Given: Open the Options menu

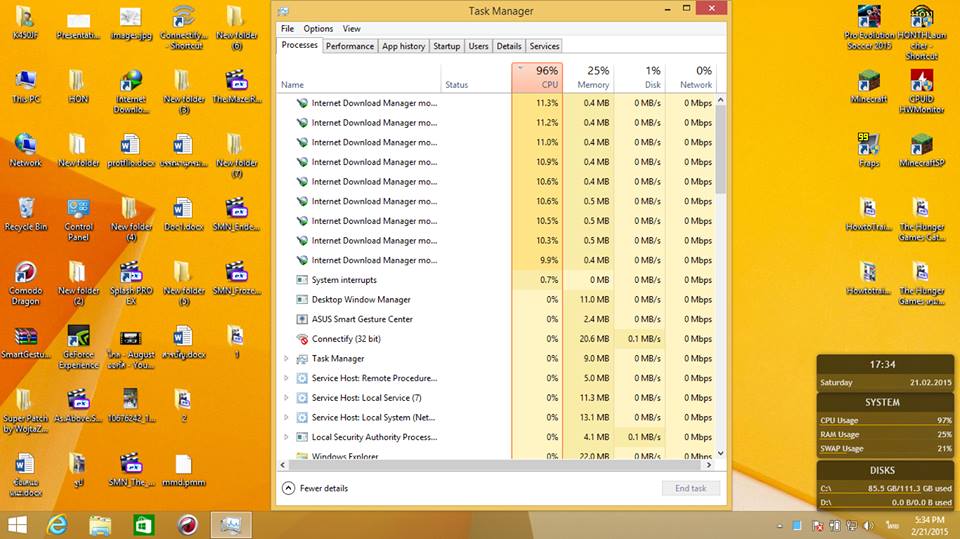Looking at the screenshot, I should point(318,29).
